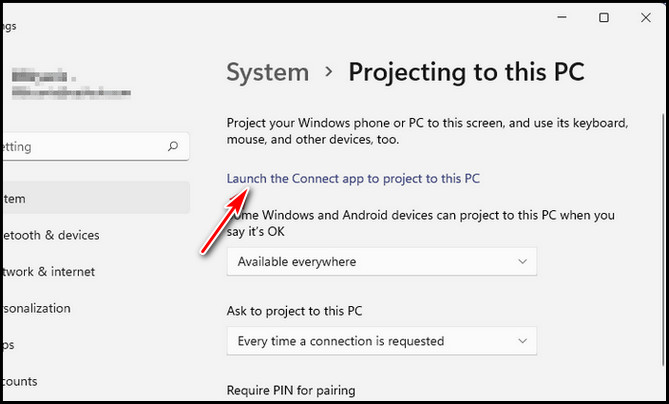Click the Find a setting search field
This screenshot has height=404, width=669.
pos(96,147)
